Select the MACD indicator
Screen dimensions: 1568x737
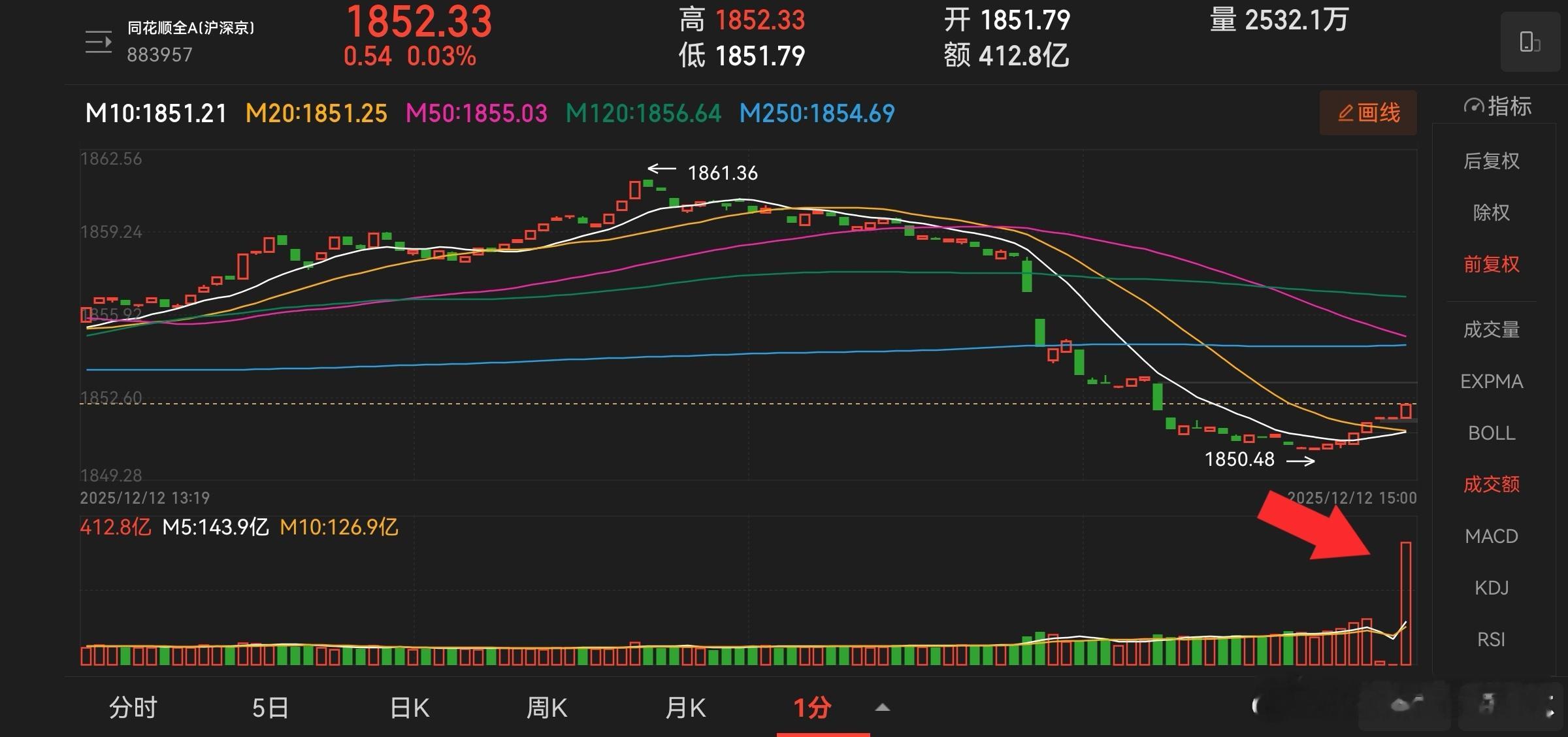(x=1491, y=536)
